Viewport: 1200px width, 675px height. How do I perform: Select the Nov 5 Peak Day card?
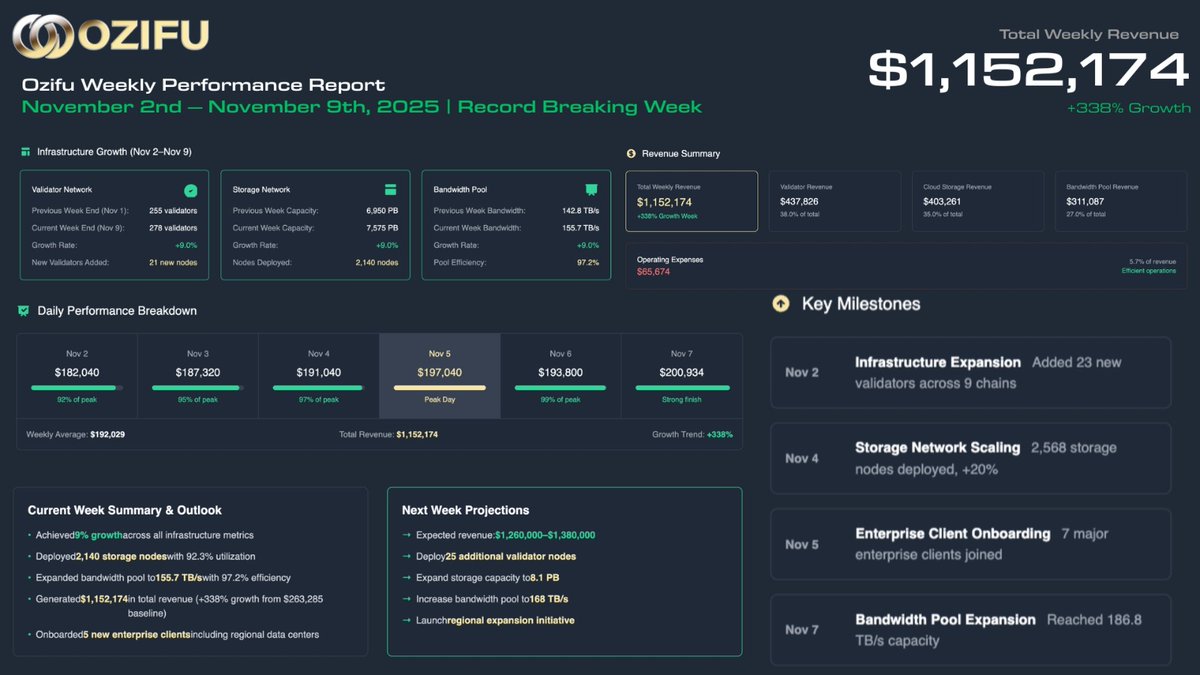439,375
